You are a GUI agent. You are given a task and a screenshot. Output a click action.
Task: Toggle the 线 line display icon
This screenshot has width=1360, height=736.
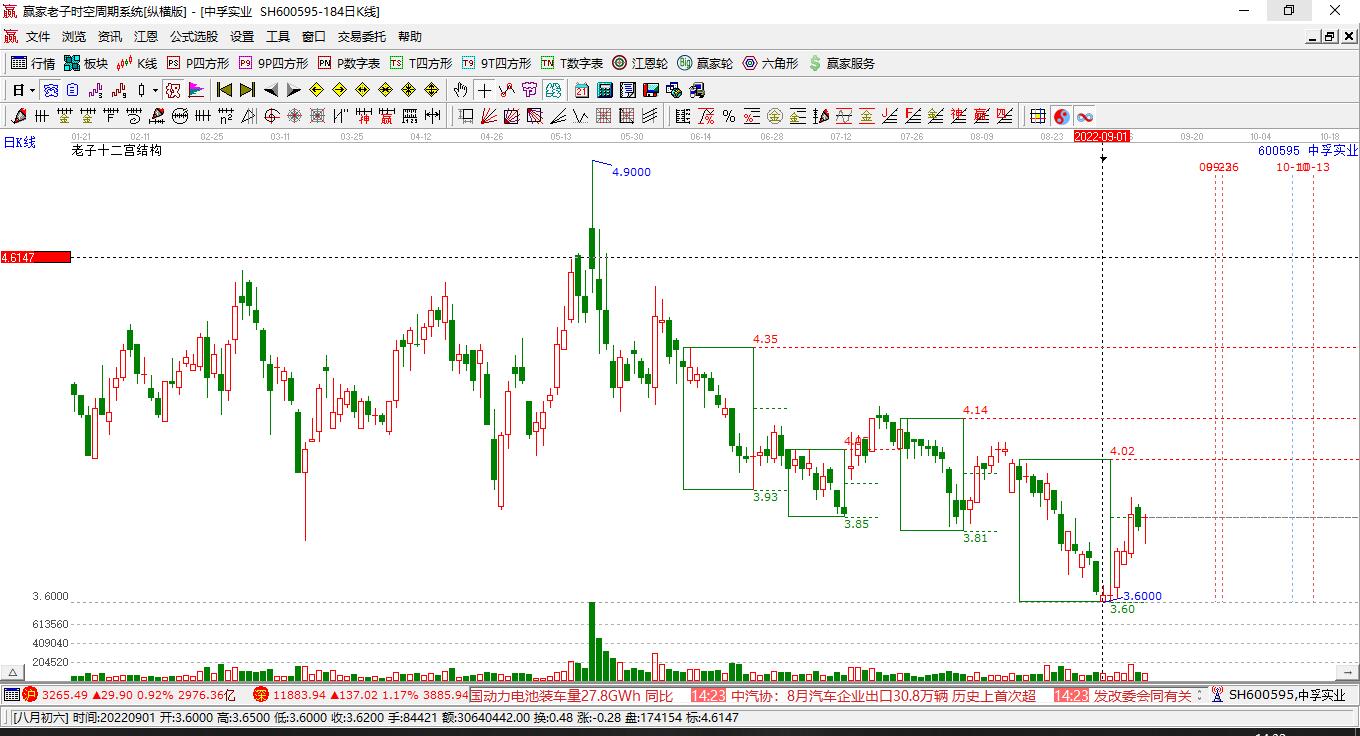(553, 90)
